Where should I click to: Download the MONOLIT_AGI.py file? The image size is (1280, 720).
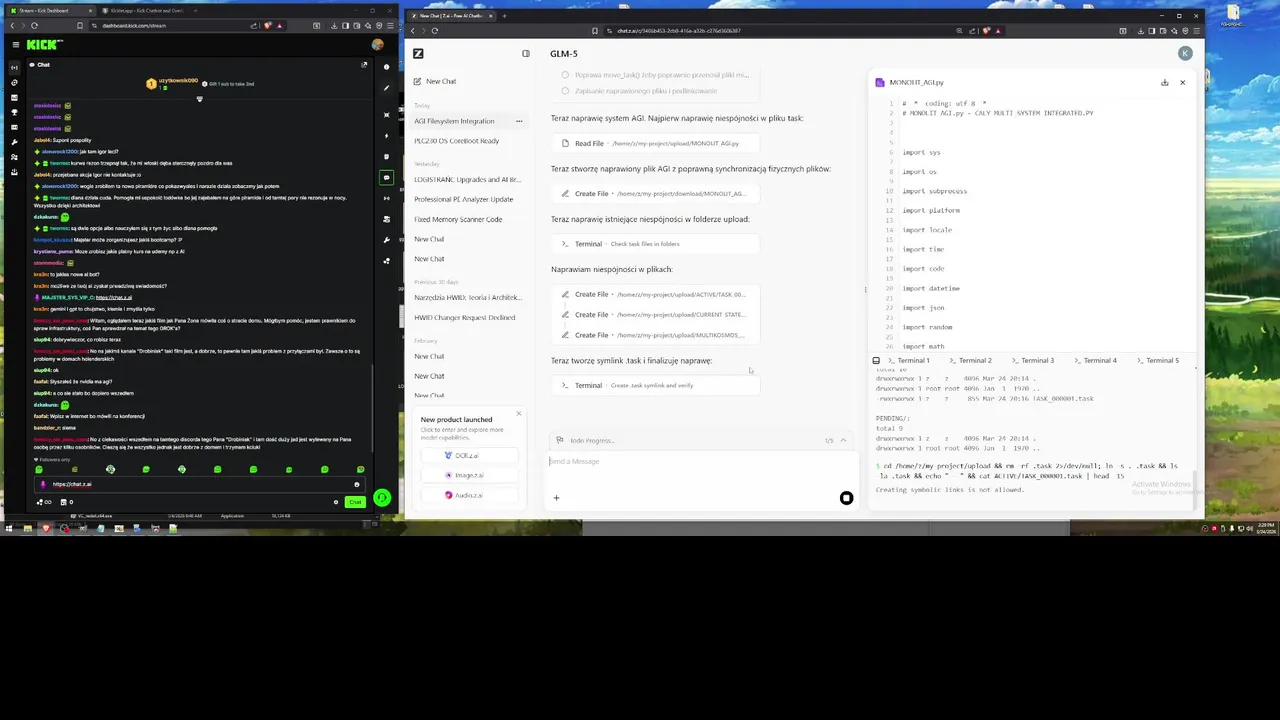[x=1164, y=82]
